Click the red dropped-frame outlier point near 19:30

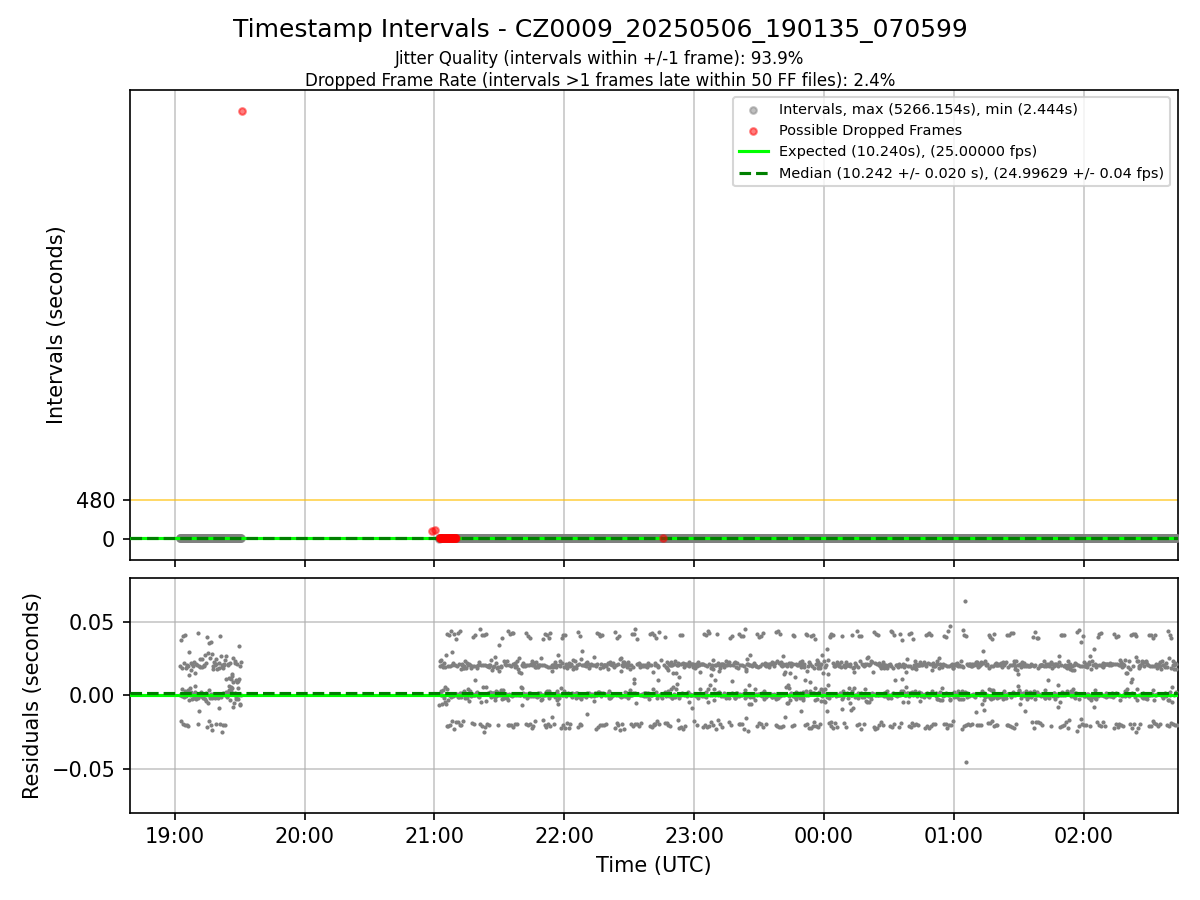[x=242, y=111]
